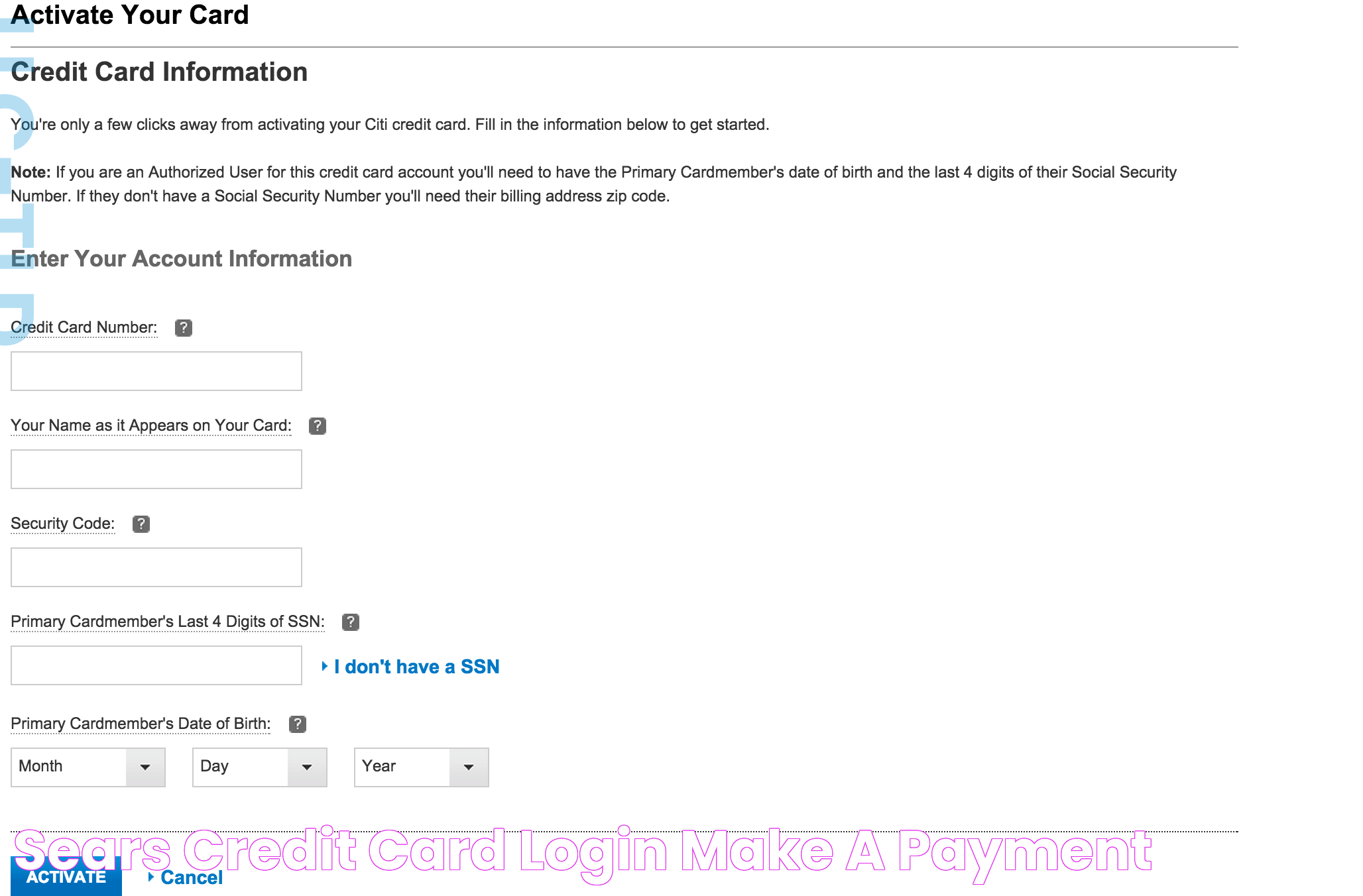Click the help icon next to Your Name field
Viewport: 1363px width, 896px height.
pos(318,425)
